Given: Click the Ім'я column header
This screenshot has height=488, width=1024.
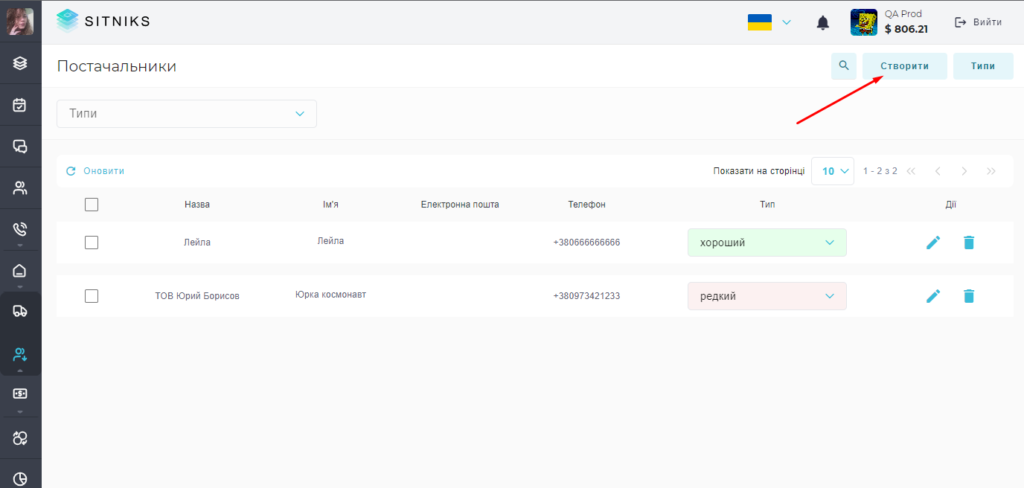Looking at the screenshot, I should [x=330, y=204].
